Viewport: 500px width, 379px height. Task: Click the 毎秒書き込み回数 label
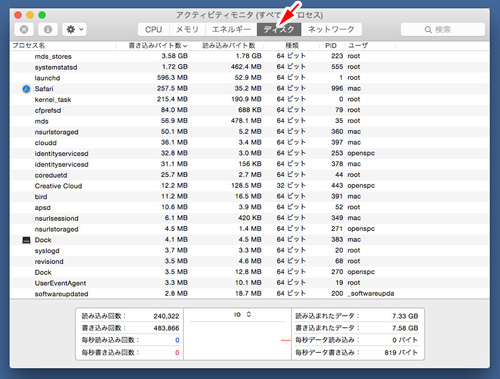[110, 352]
